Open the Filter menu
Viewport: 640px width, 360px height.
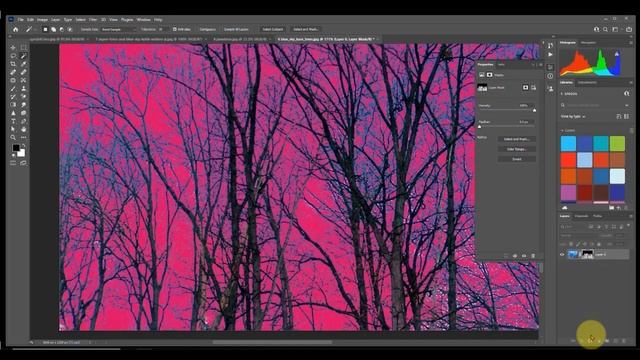coord(93,20)
